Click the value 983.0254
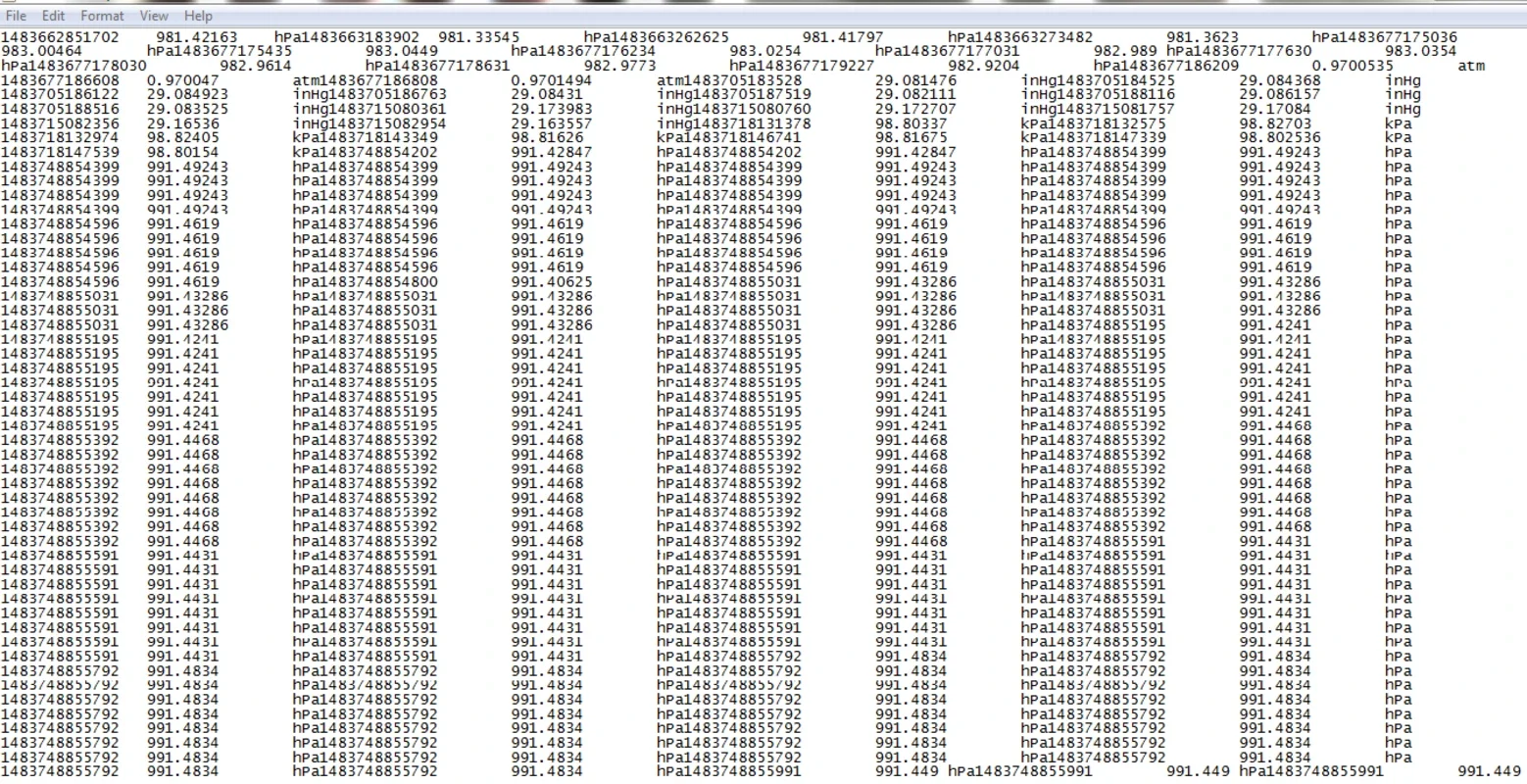1527x784 pixels. tap(765, 51)
